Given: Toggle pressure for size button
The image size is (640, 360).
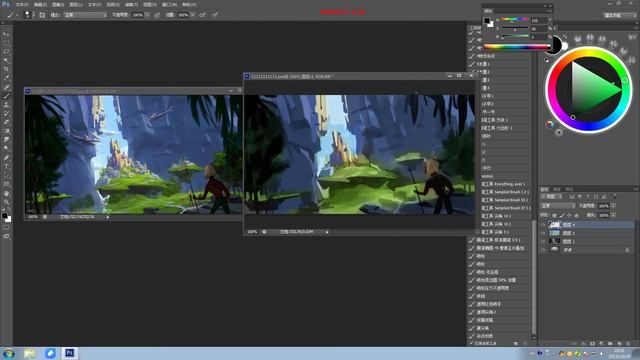Looking at the screenshot, I should tap(215, 15).
